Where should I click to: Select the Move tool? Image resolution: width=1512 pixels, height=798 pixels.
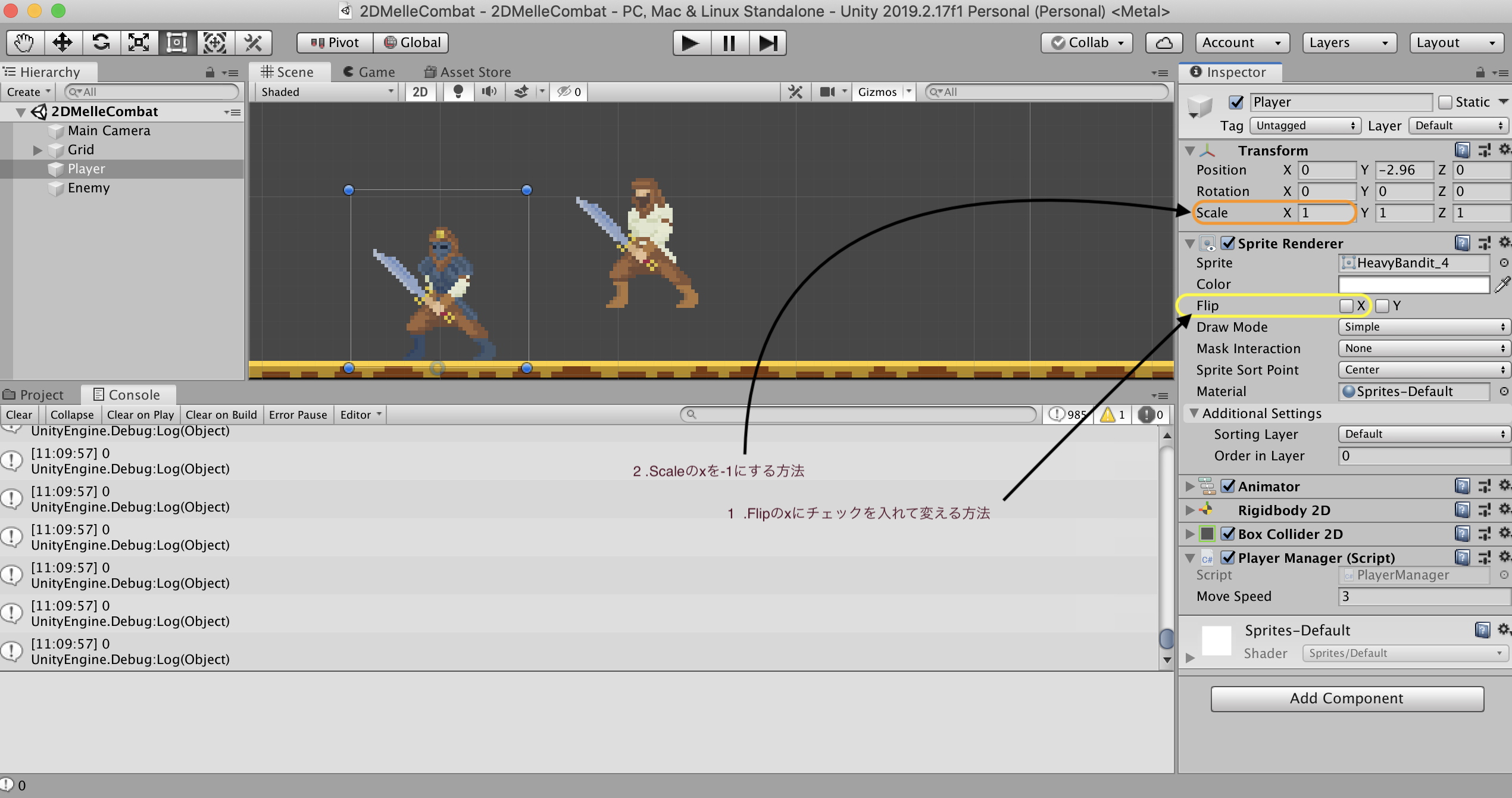pos(63,43)
